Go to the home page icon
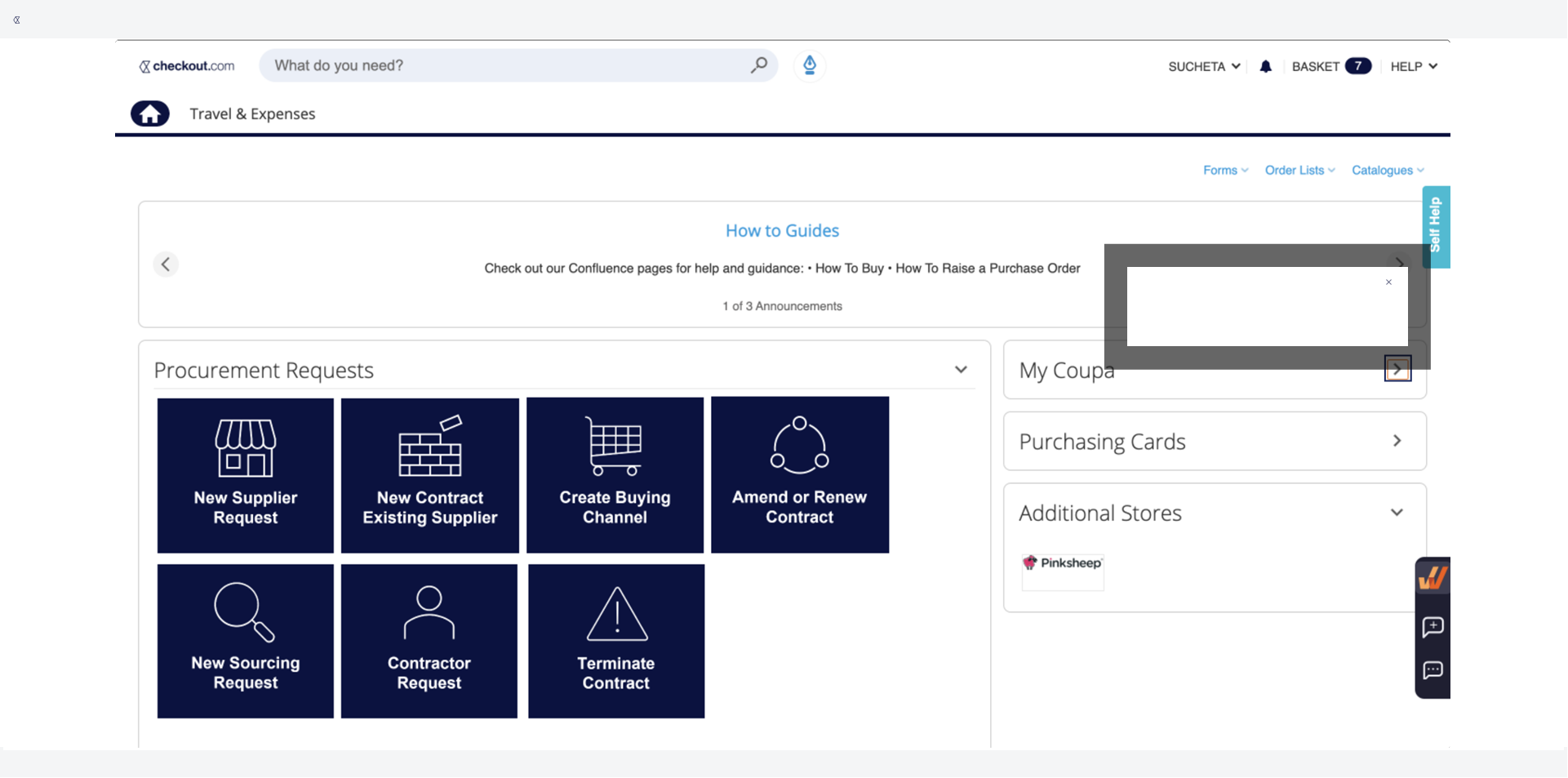The height and width of the screenshot is (778, 1568). [x=150, y=113]
